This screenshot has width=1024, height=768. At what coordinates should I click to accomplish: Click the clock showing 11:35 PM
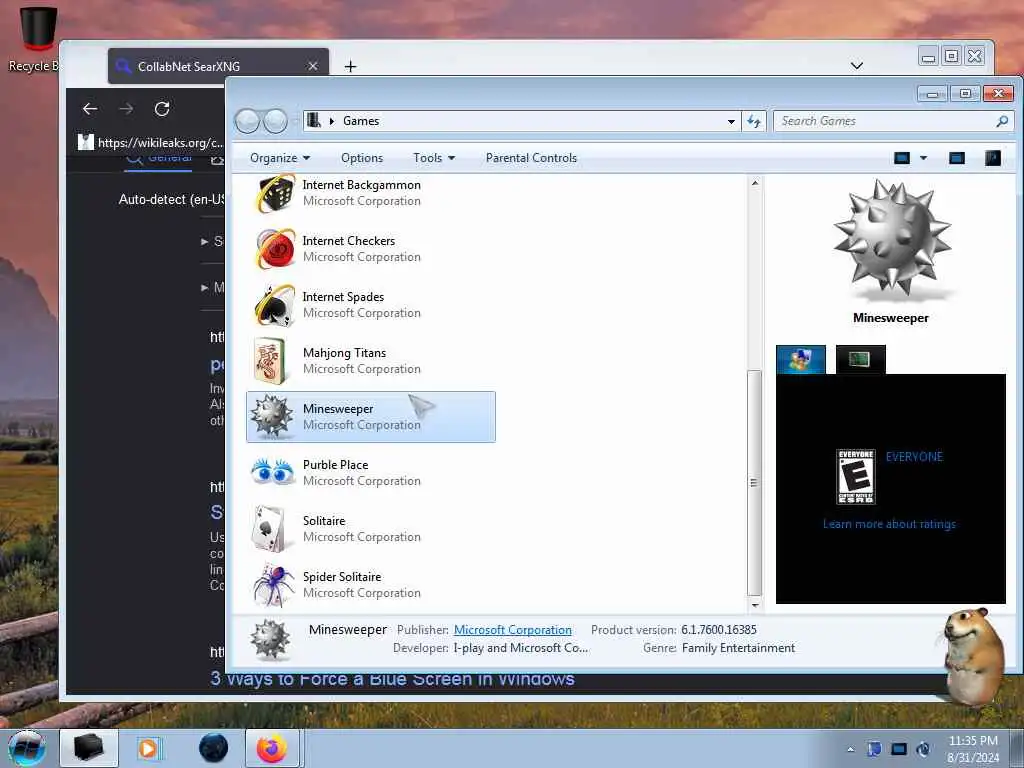(973, 741)
